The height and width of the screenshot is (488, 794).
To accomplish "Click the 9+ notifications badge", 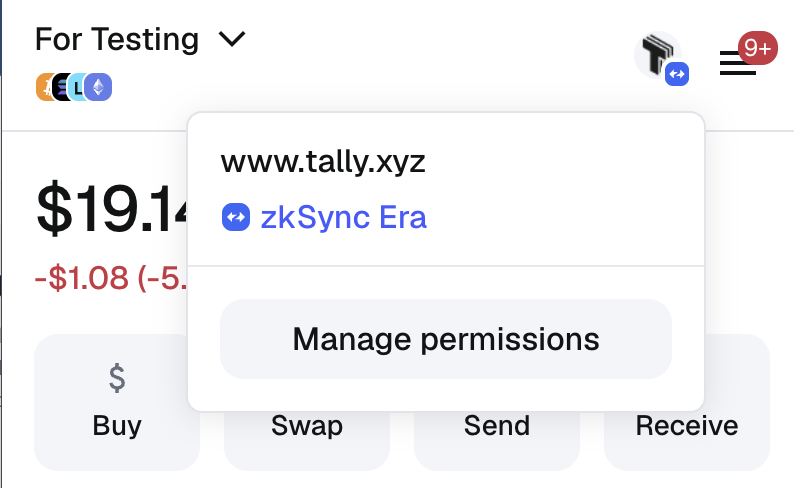I will pyautogui.click(x=757, y=47).
